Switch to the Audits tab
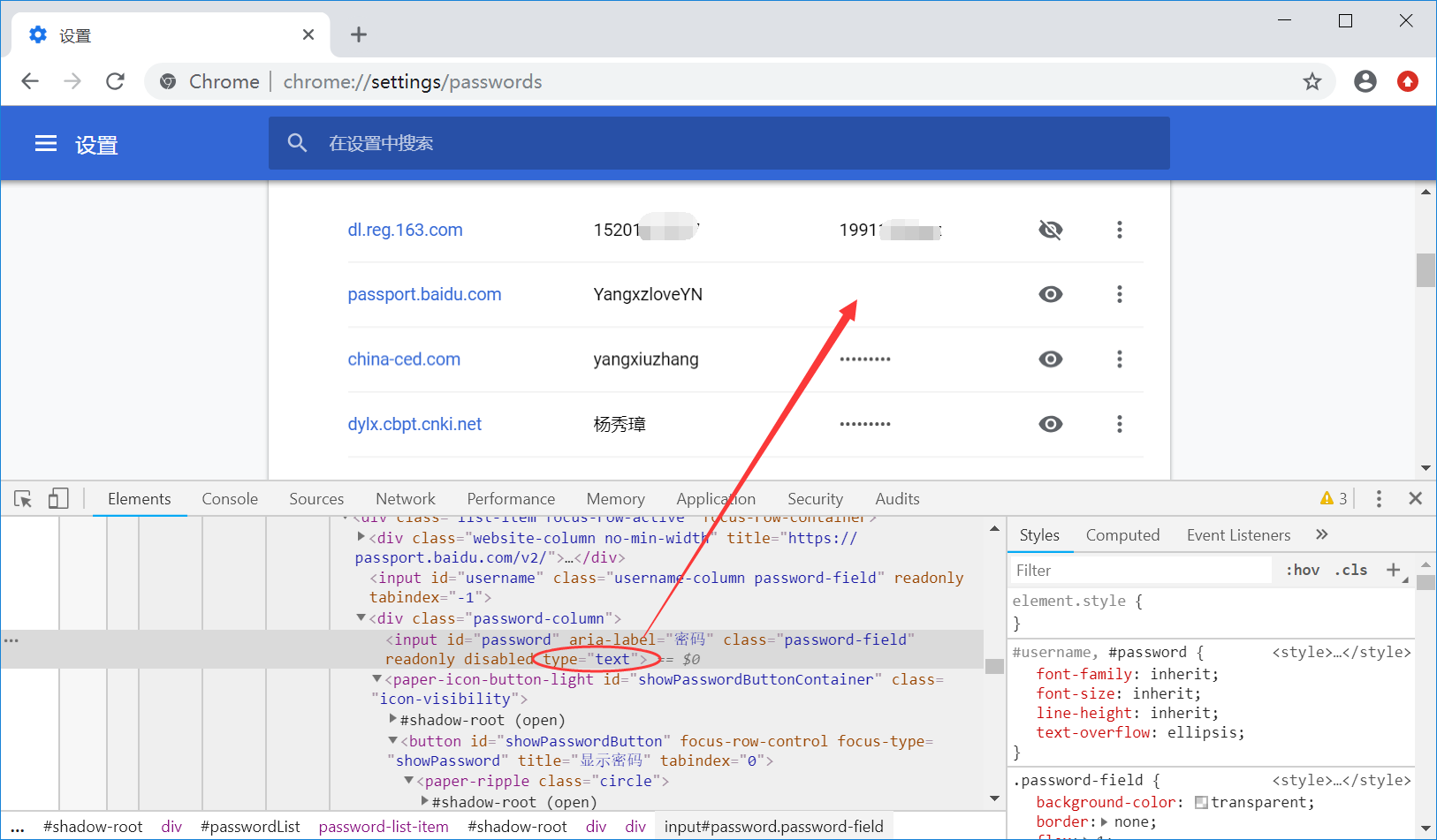Viewport: 1437px width, 840px height. [x=897, y=499]
